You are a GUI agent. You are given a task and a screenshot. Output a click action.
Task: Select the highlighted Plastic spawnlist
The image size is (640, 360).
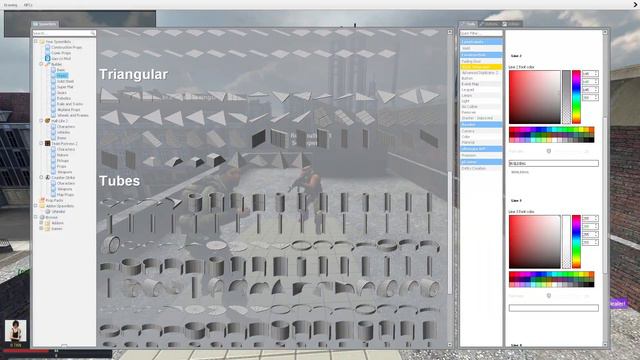(x=62, y=76)
